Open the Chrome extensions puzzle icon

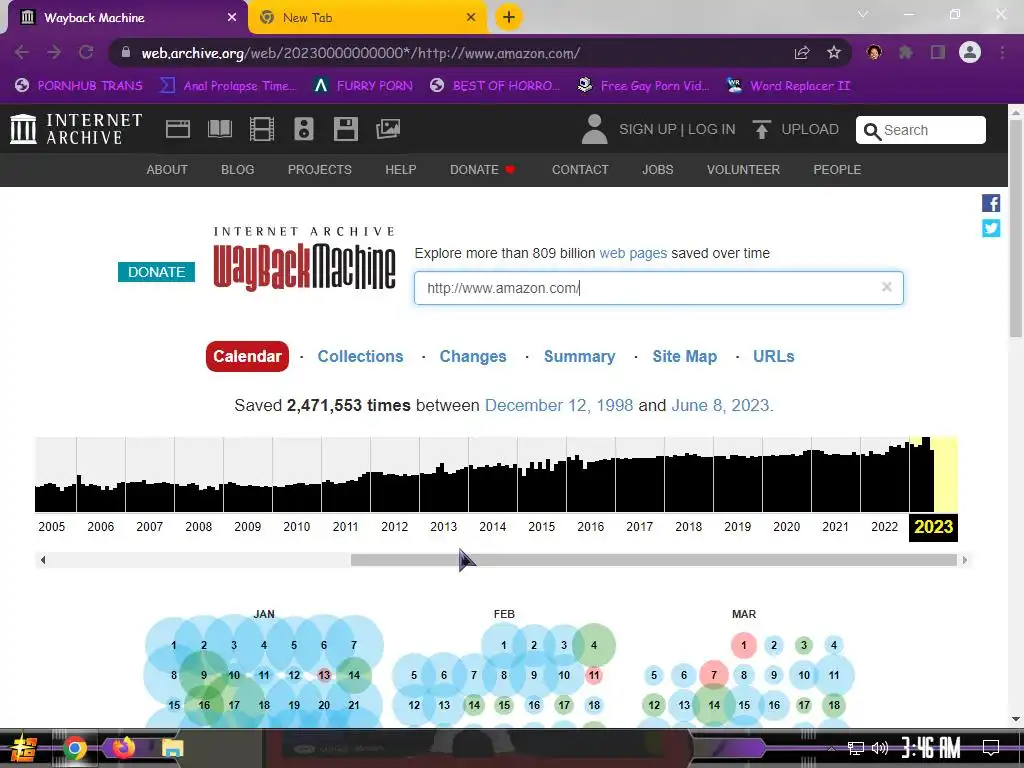coord(906,52)
